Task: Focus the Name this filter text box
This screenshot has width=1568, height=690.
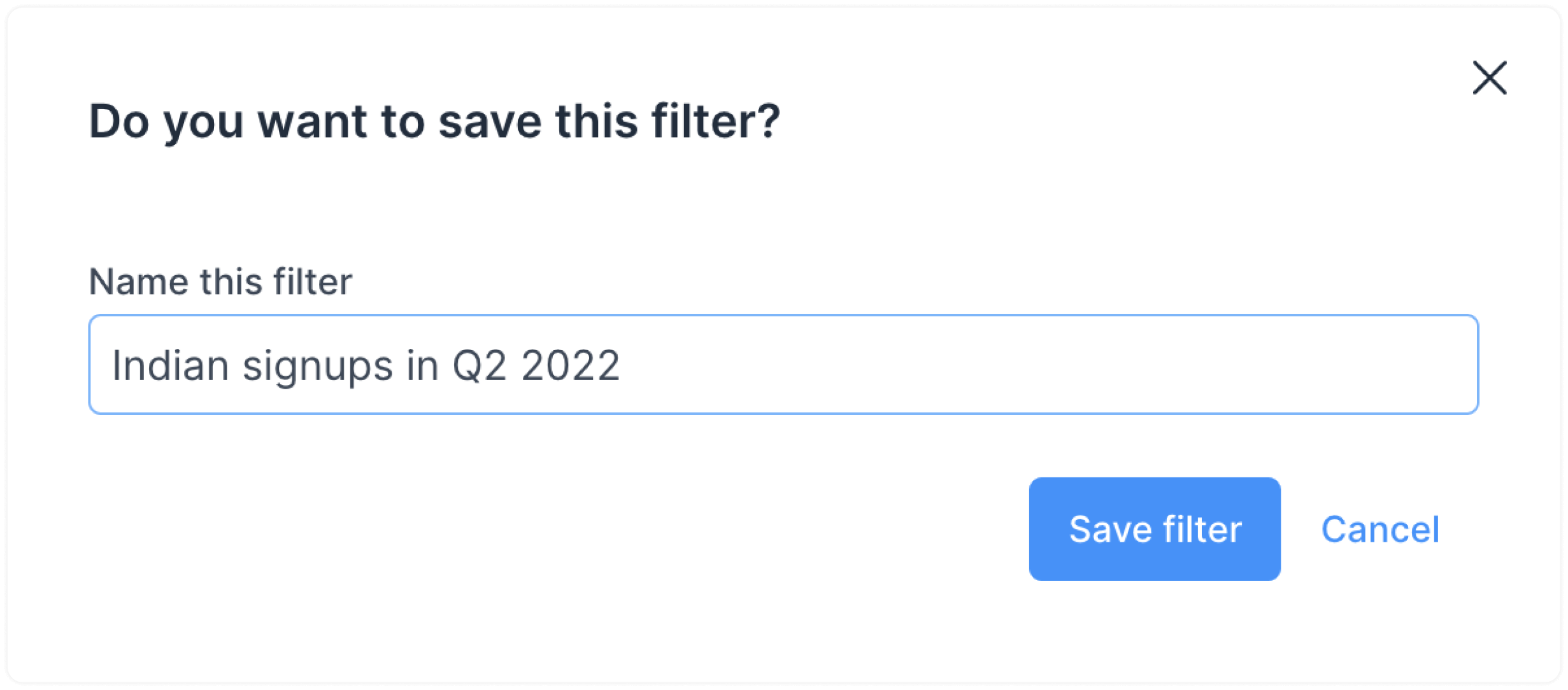Action: [783, 364]
